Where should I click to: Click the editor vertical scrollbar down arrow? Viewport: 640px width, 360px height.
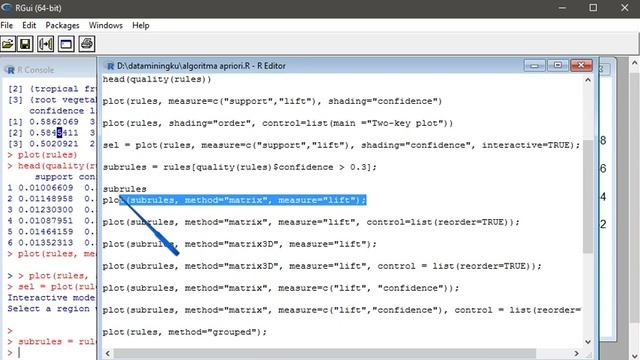pyautogui.click(x=588, y=342)
